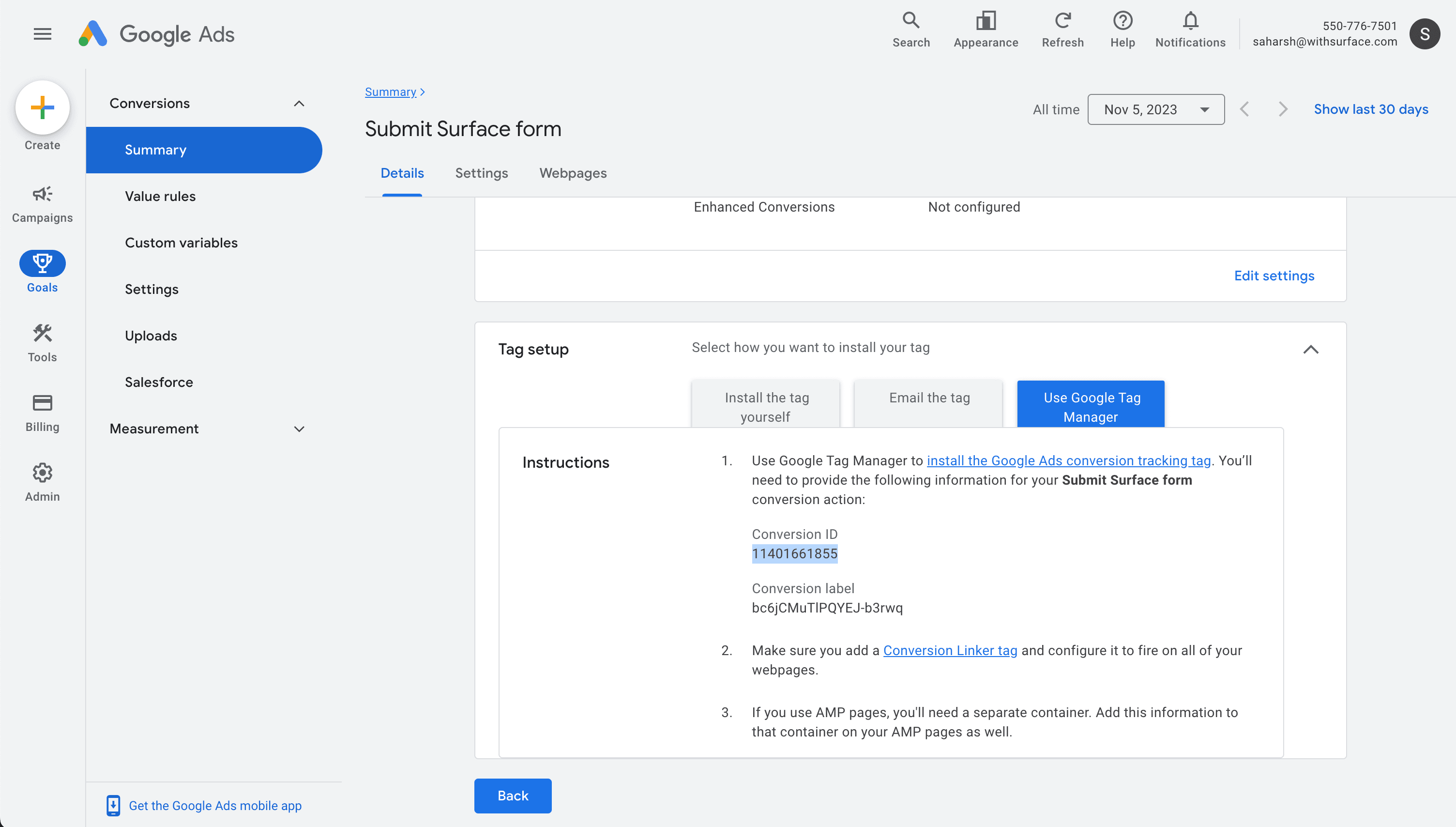Open the Nov 5, 2023 date dropdown
This screenshot has height=827, width=1456.
point(1156,109)
